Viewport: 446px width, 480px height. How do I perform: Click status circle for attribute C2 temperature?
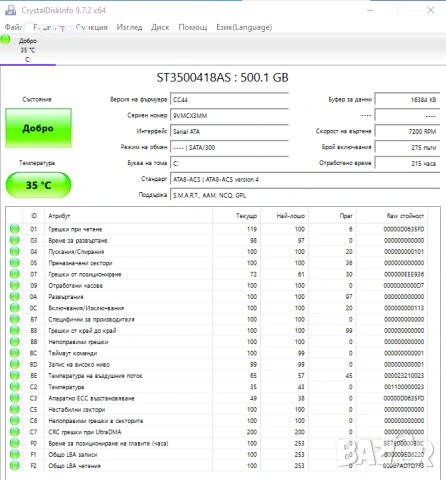coord(15,387)
